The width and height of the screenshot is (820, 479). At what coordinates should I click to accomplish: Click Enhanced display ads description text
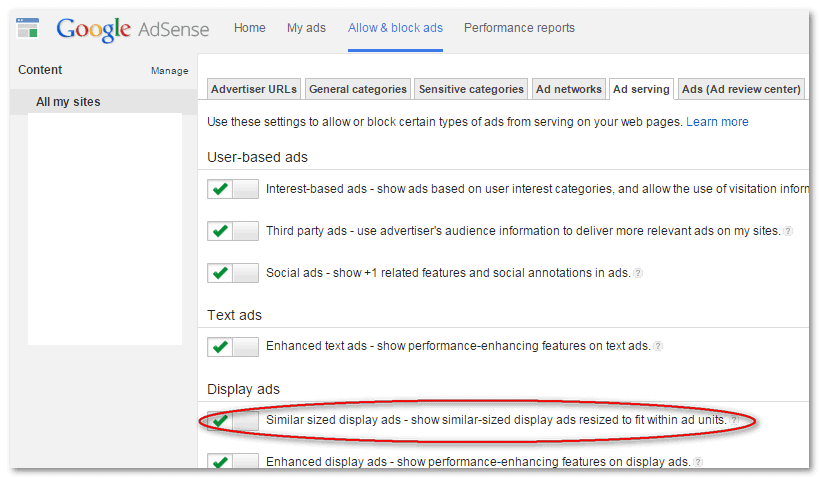point(478,462)
